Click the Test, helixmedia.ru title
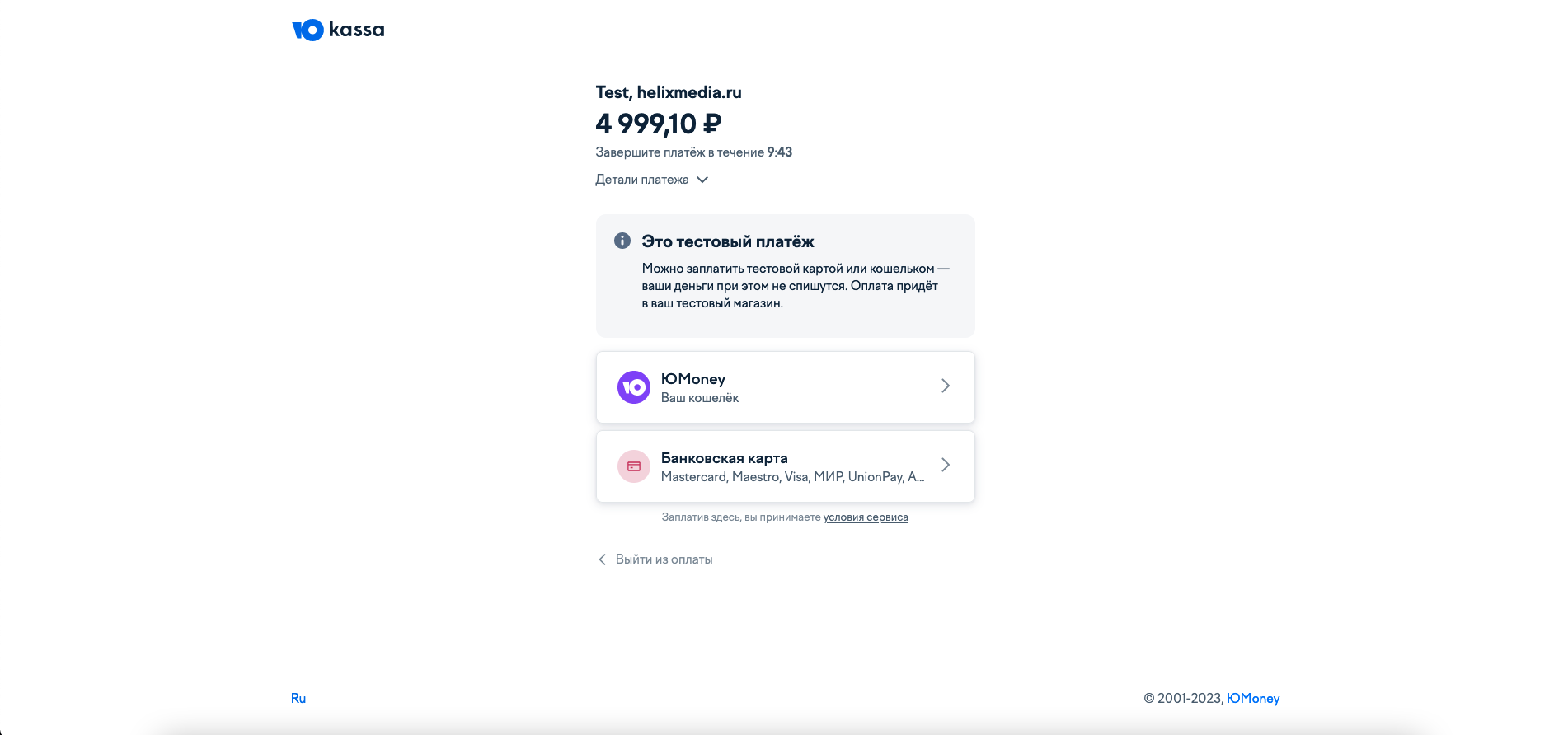Screen dimensions: 1568x735 click(x=669, y=92)
